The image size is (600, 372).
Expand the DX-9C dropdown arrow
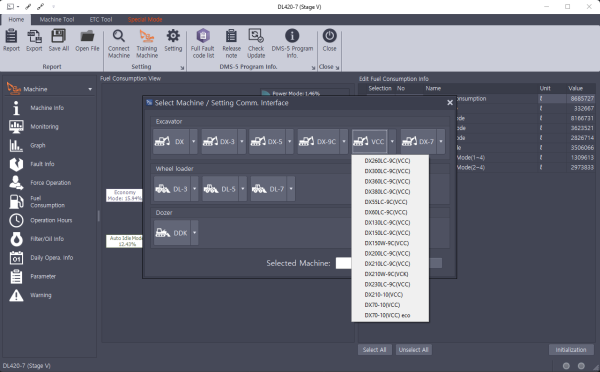pyautogui.click(x=344, y=142)
